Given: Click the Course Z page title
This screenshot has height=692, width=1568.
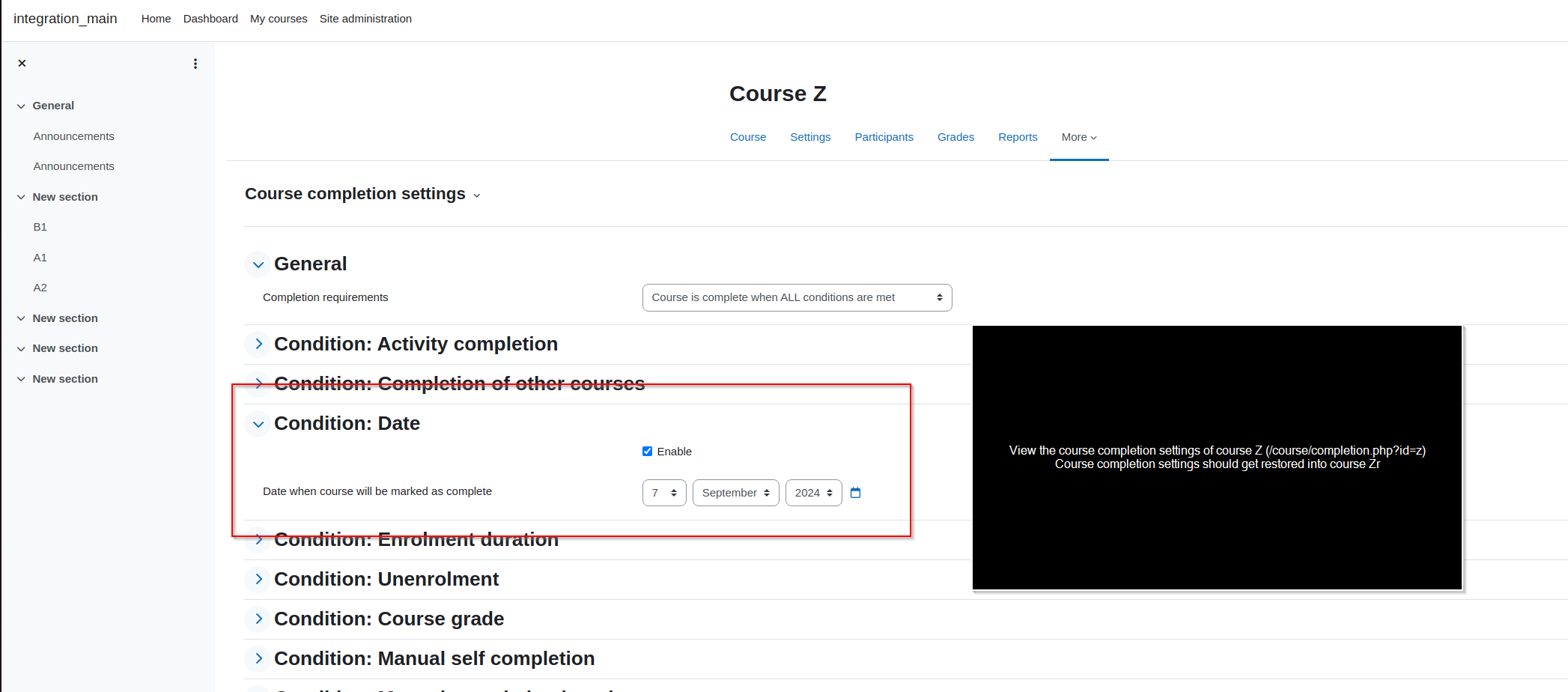Looking at the screenshot, I should (778, 94).
